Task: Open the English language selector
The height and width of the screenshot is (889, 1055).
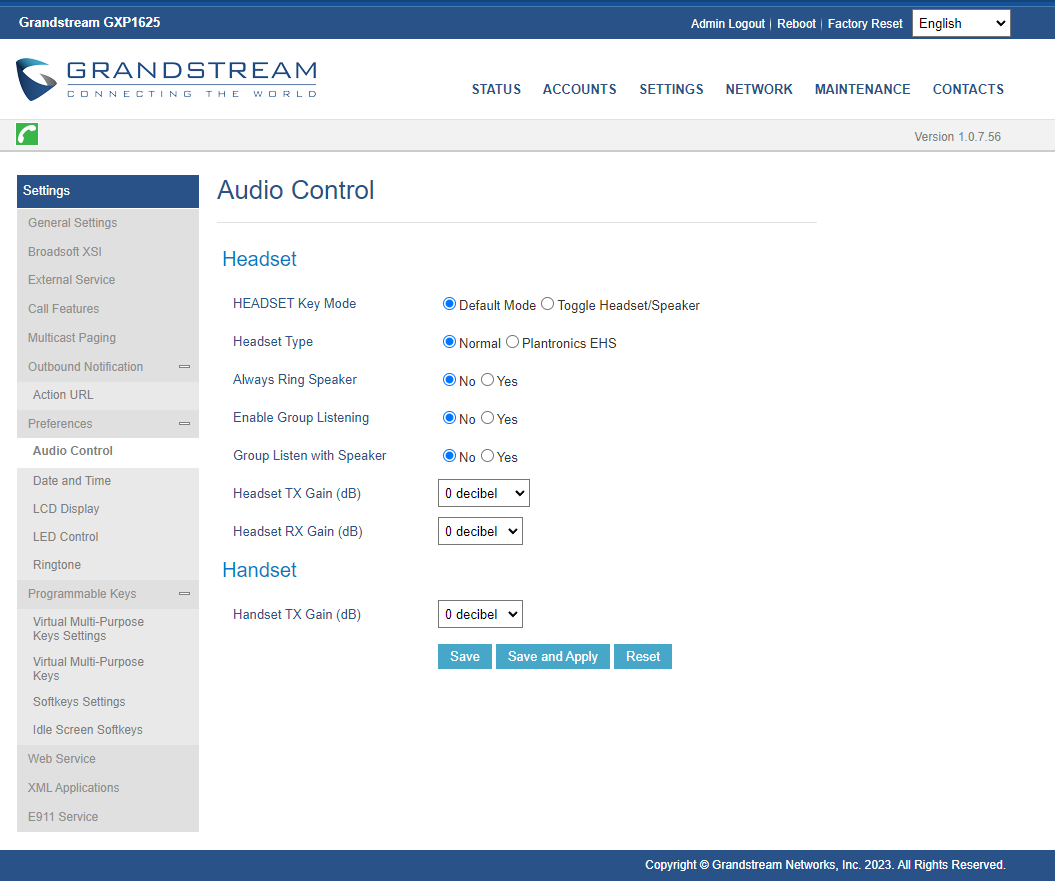Action: click(x=960, y=23)
